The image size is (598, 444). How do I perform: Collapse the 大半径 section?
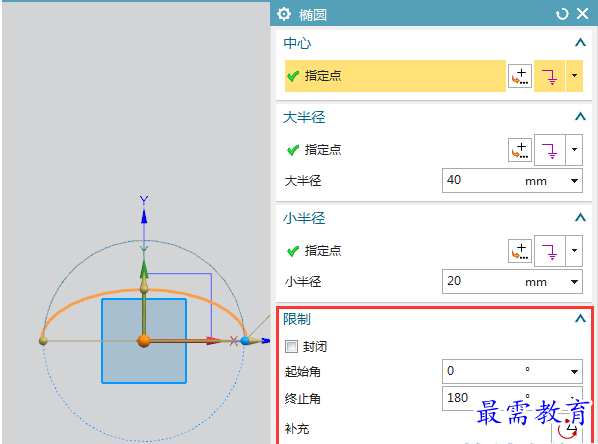(x=580, y=116)
